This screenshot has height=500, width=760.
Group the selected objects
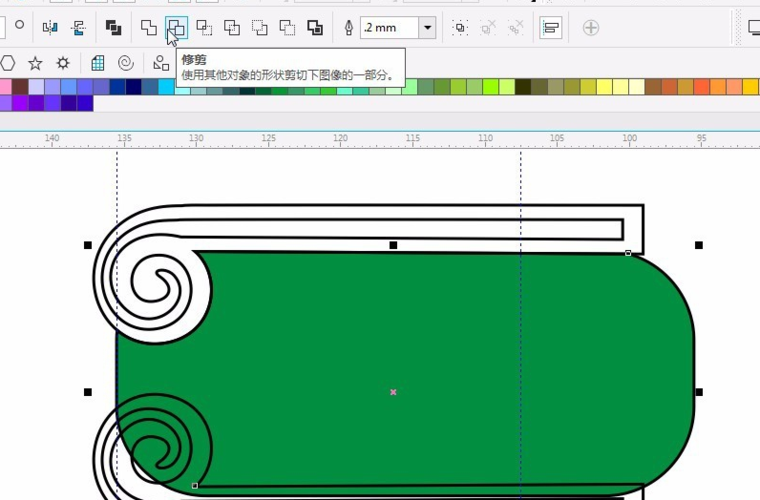(x=459, y=28)
